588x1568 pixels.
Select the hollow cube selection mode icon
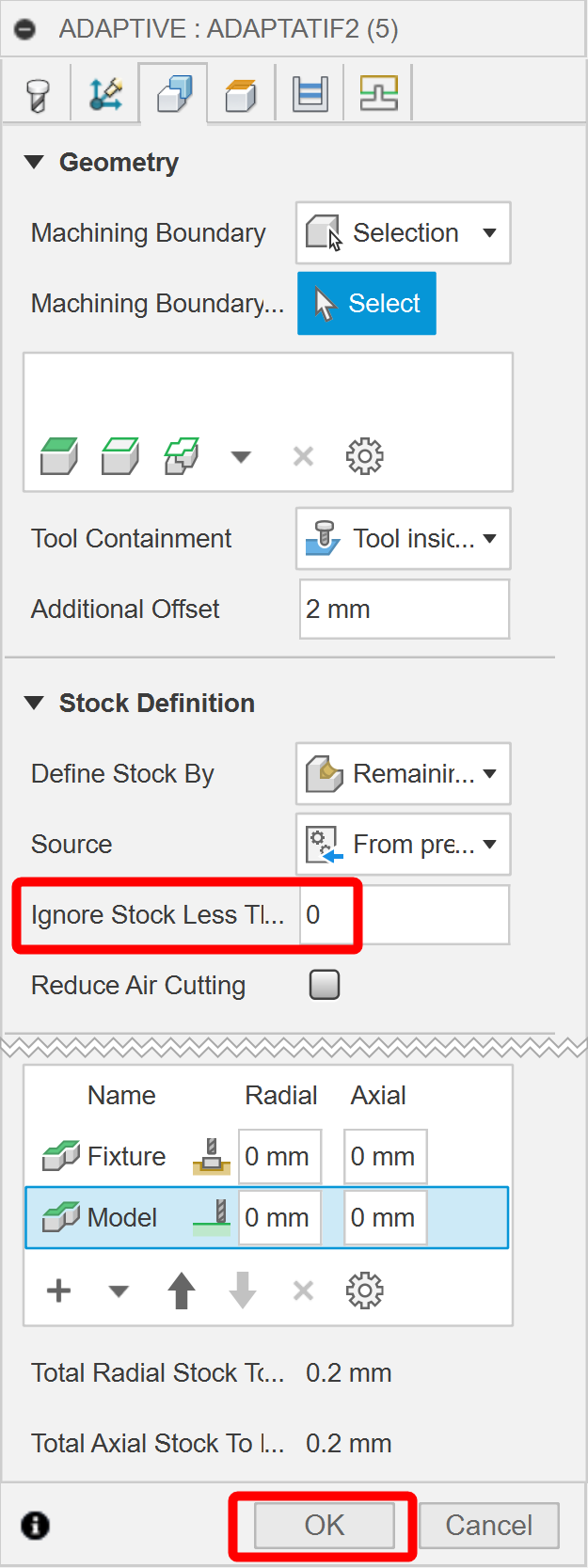point(119,455)
